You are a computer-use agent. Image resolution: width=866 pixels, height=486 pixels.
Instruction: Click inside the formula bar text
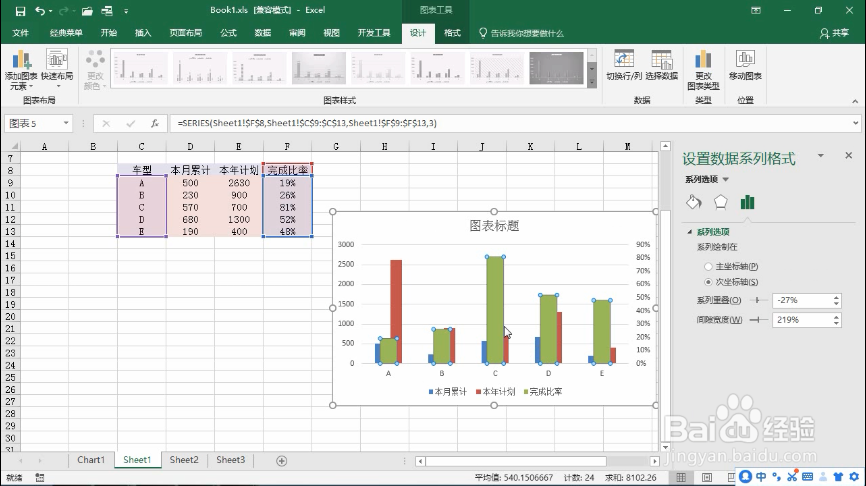point(307,123)
